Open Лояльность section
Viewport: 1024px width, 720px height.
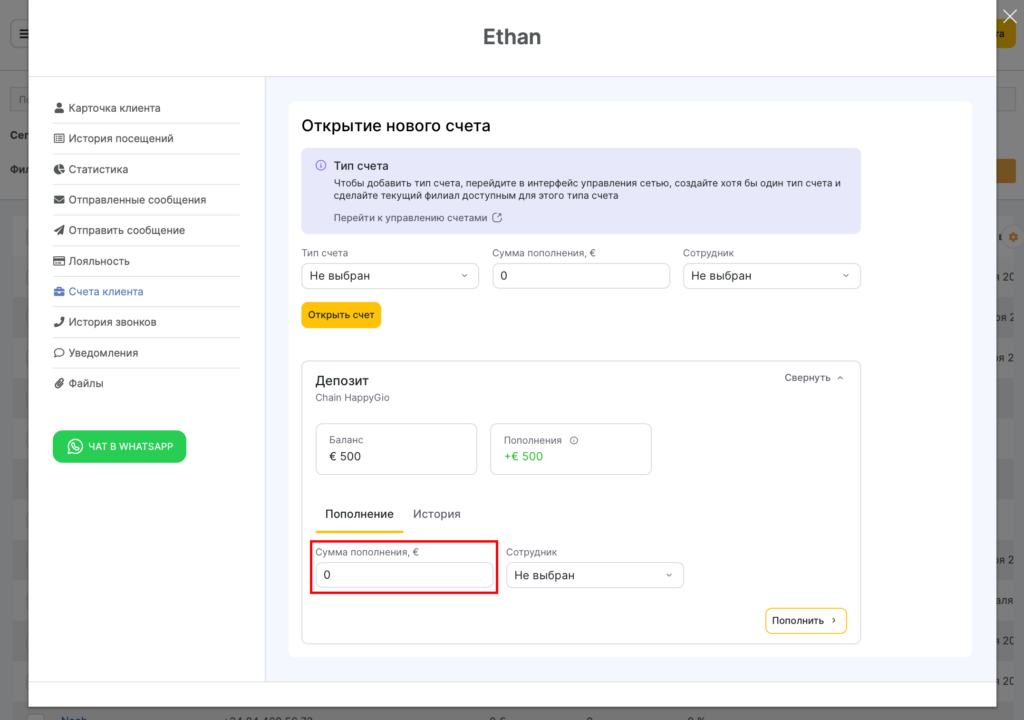[x=99, y=261]
